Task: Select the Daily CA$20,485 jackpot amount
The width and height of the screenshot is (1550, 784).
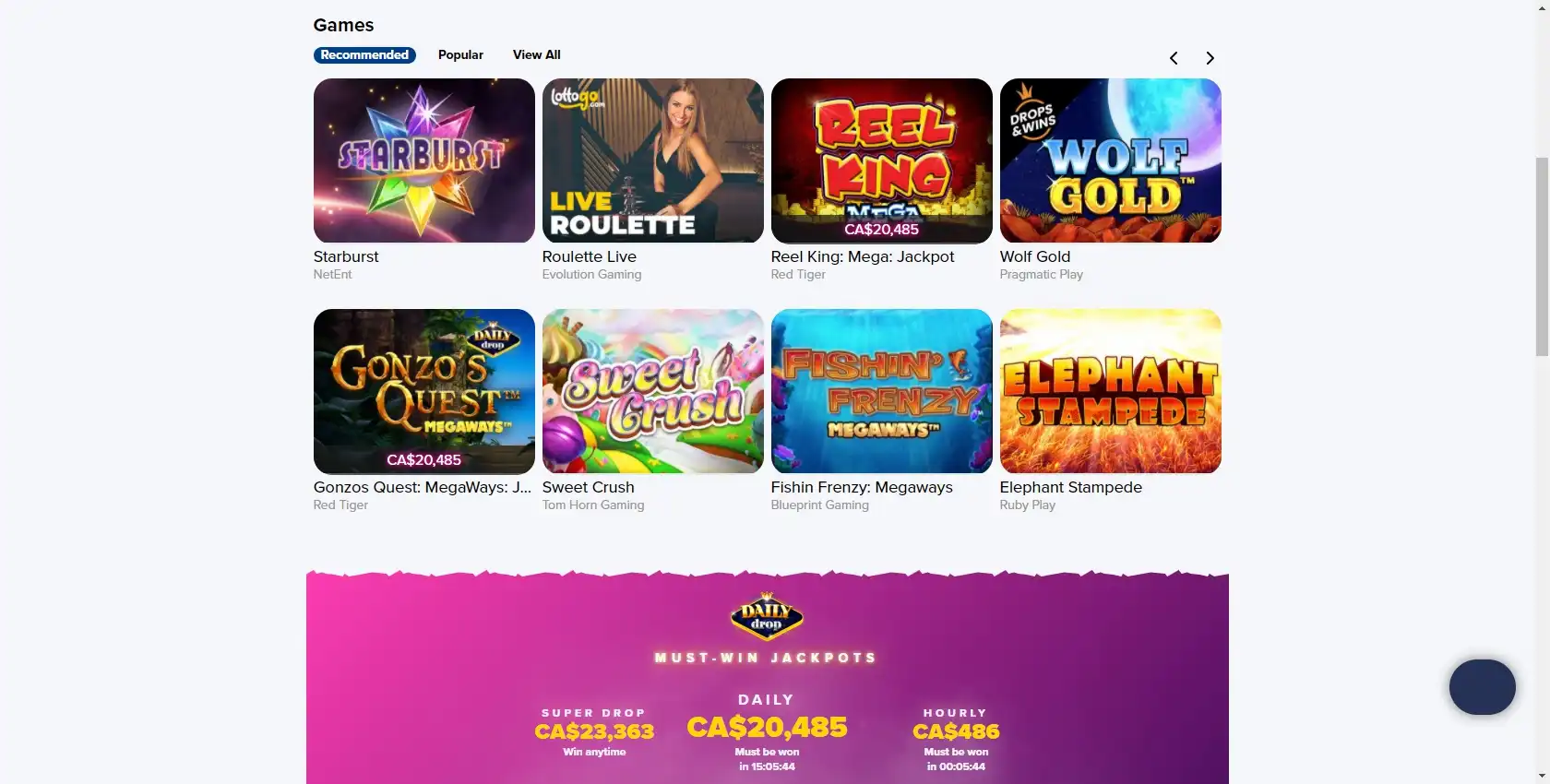Action: (767, 727)
